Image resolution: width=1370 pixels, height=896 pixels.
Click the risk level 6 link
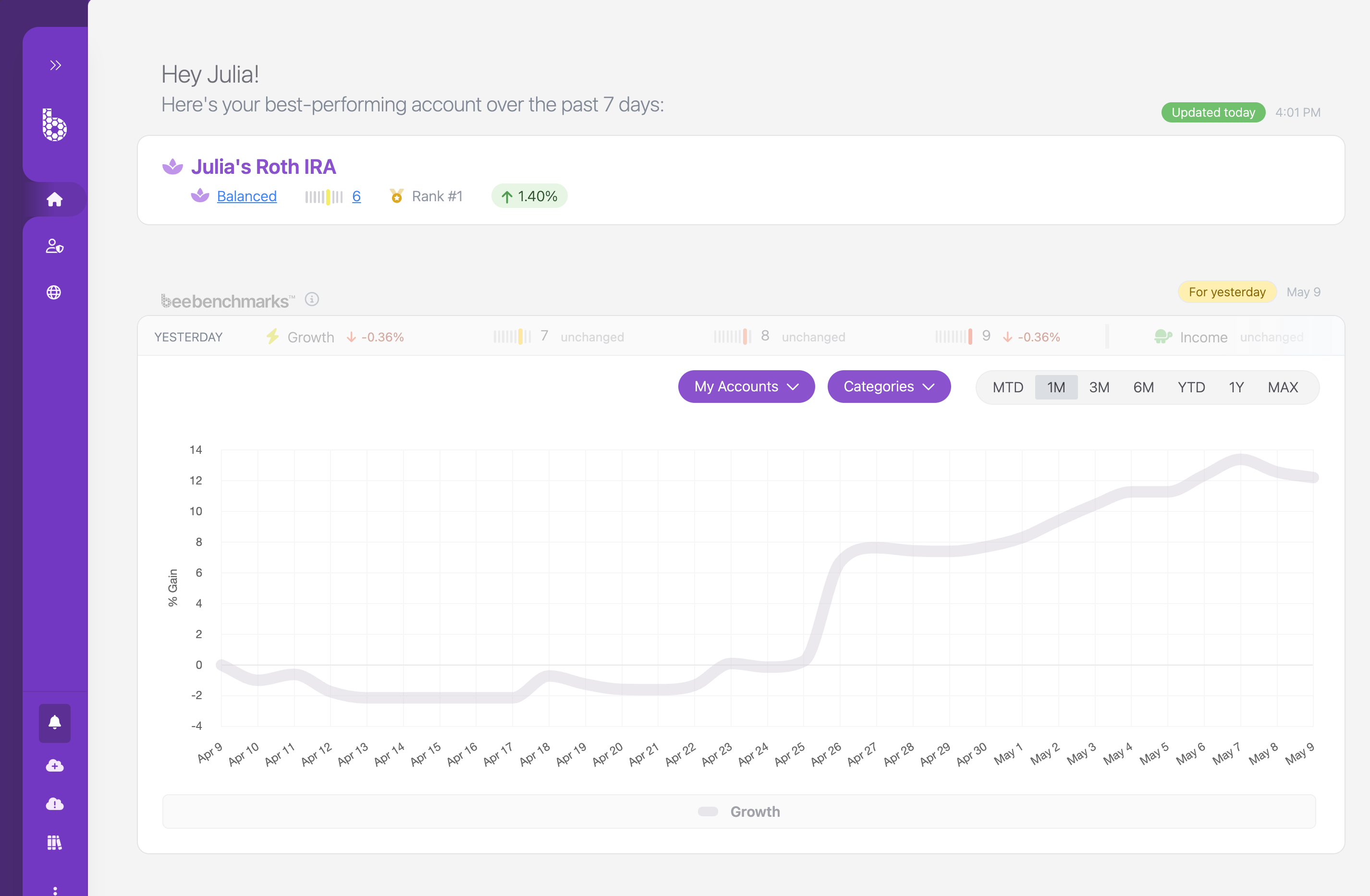coord(356,196)
